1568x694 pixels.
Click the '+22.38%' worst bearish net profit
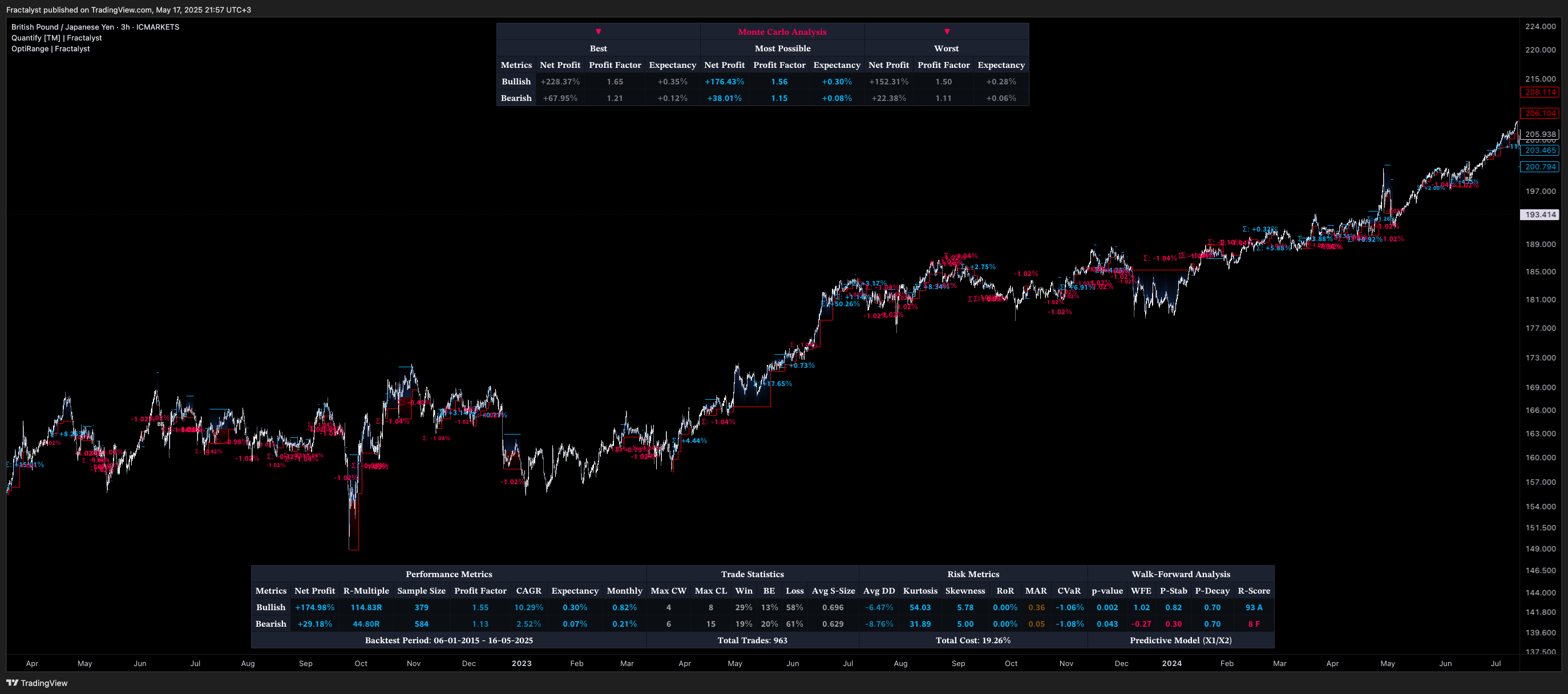point(888,98)
